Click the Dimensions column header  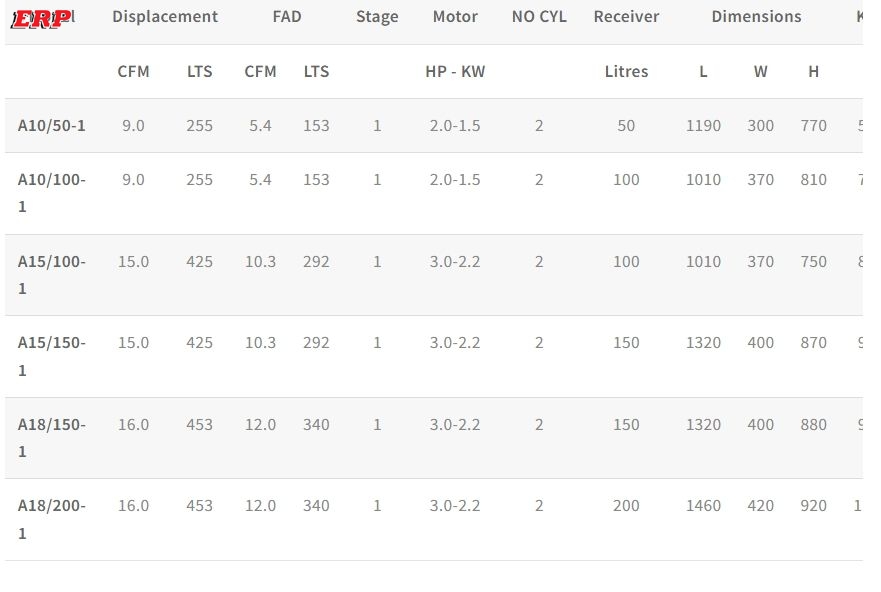pyautogui.click(x=756, y=17)
